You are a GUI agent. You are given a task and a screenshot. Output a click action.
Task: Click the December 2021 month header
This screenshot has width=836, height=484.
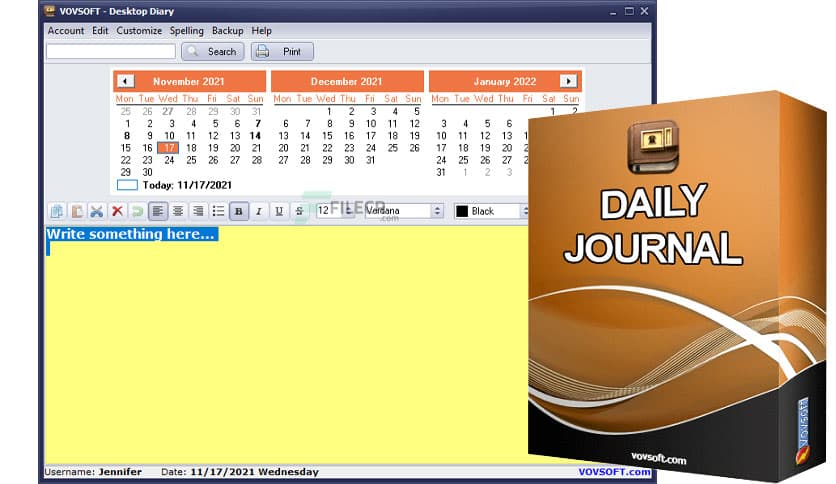pos(347,82)
